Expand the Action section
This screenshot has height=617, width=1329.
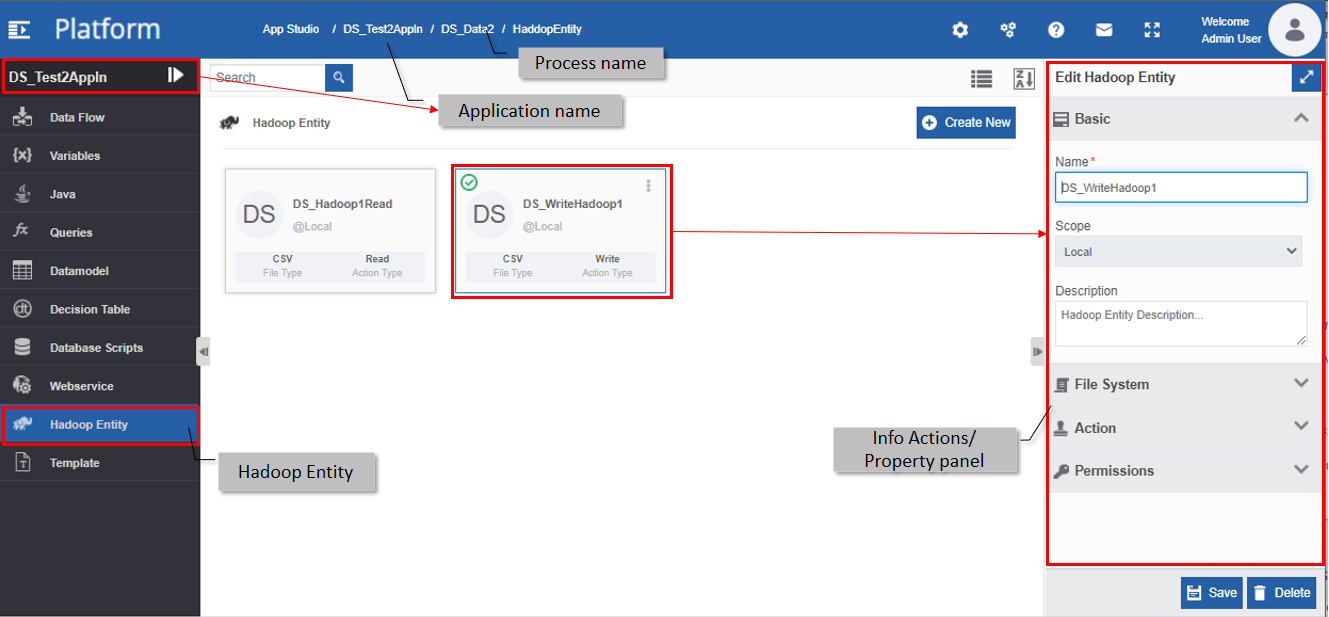click(1184, 427)
